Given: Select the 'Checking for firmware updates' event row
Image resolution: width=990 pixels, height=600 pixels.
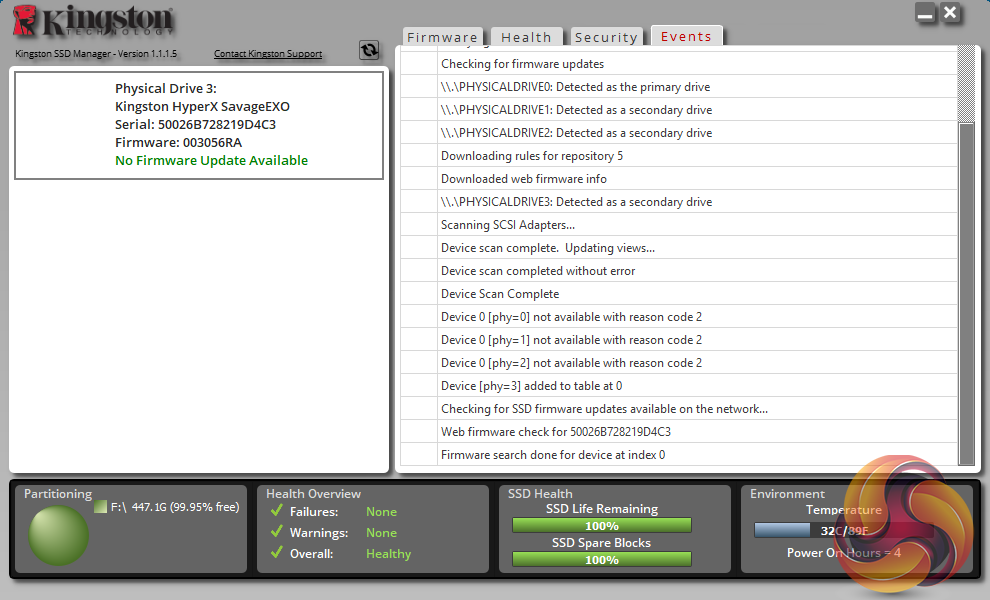Looking at the screenshot, I should click(679, 64).
